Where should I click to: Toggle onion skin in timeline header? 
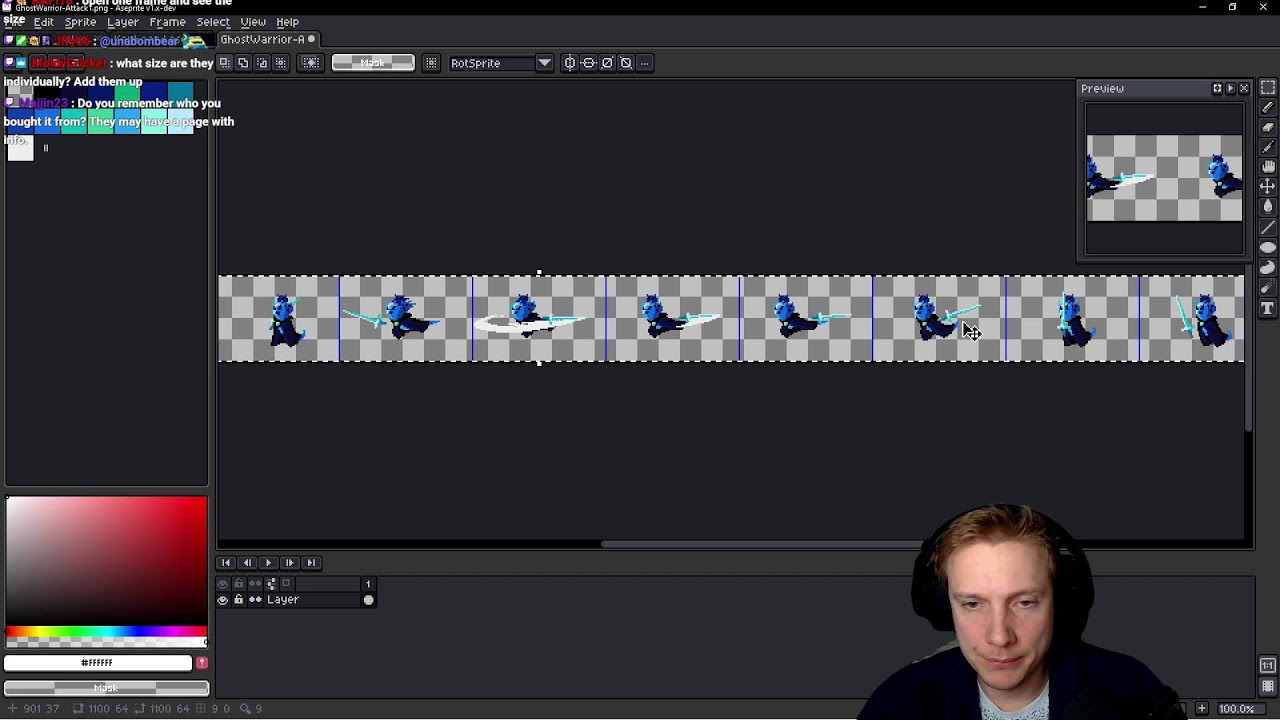[x=286, y=584]
